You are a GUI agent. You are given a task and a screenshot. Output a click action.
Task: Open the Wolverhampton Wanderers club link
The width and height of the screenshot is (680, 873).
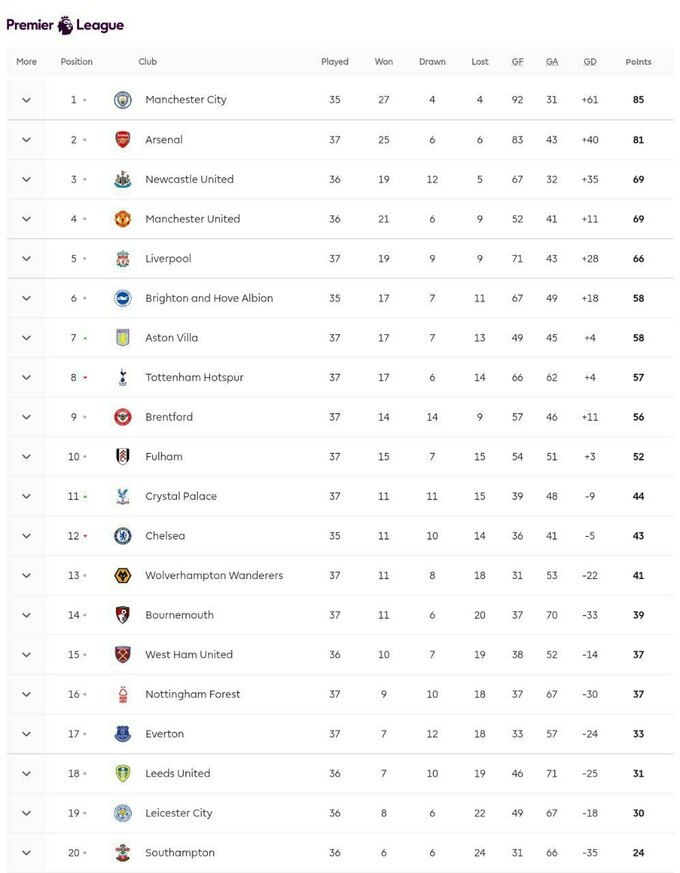coord(213,576)
